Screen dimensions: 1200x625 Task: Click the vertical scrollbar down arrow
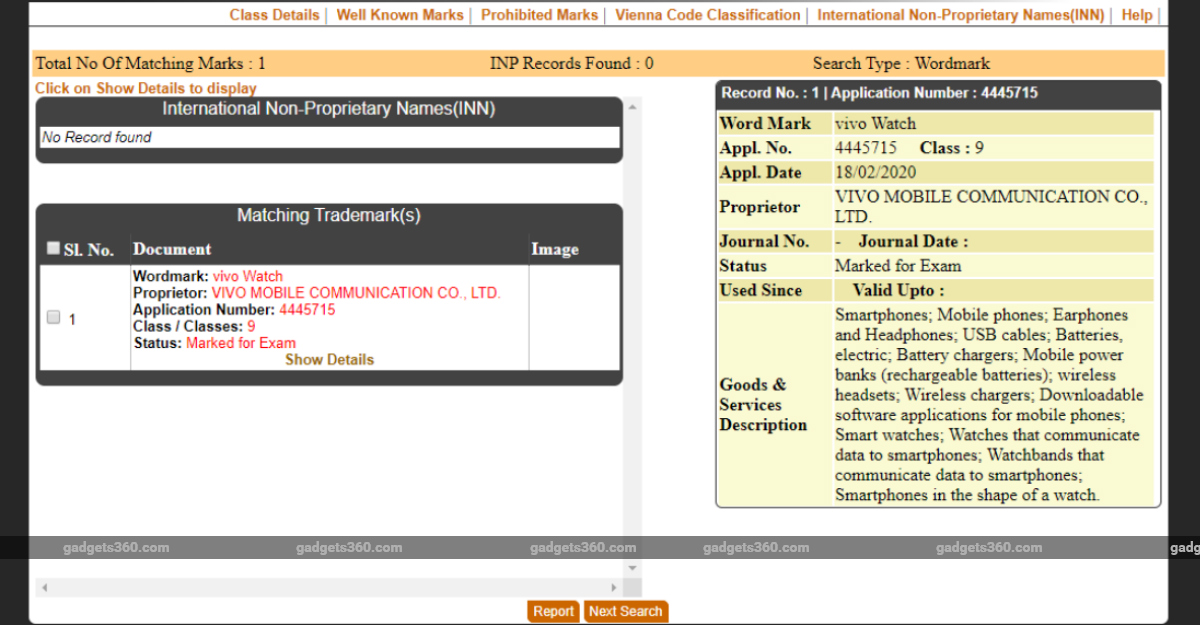point(632,568)
